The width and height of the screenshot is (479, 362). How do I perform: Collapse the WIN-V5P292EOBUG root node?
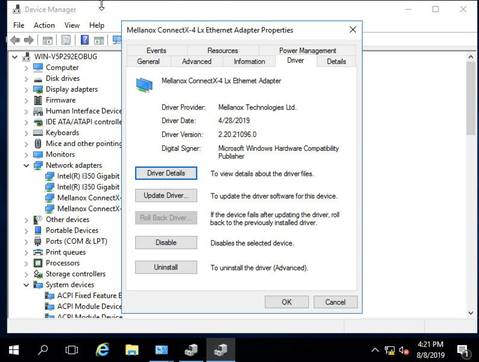click(15, 57)
